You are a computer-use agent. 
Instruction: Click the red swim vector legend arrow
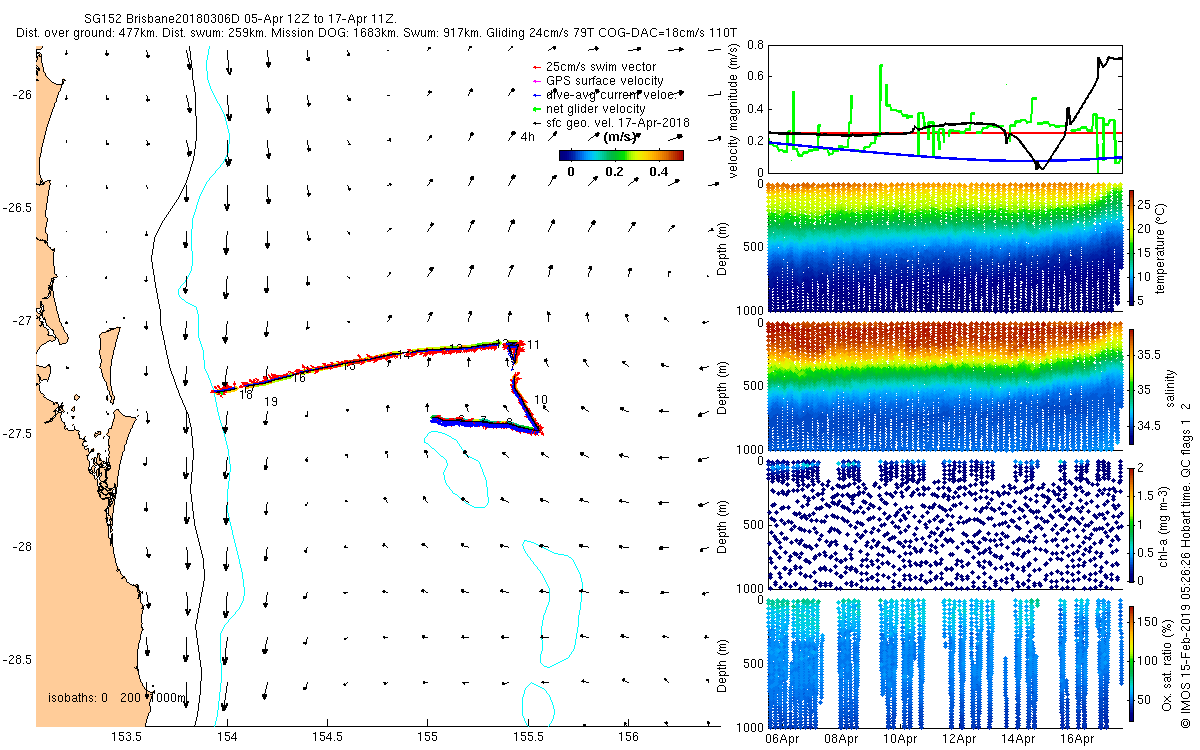538,67
